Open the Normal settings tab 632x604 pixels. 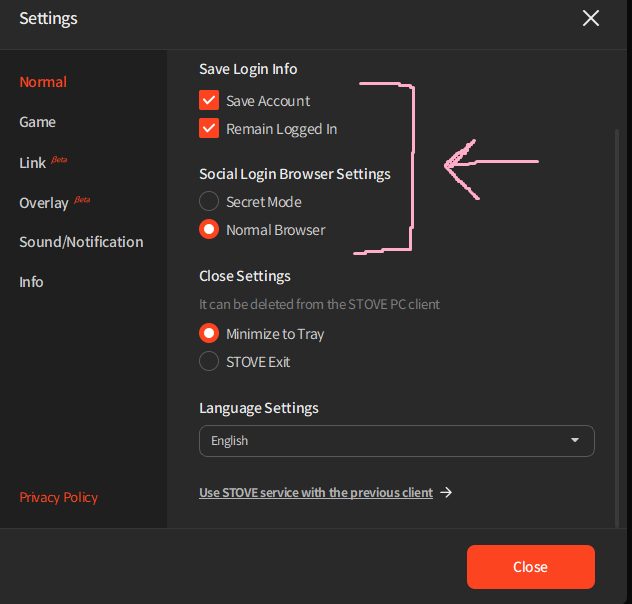[43, 82]
